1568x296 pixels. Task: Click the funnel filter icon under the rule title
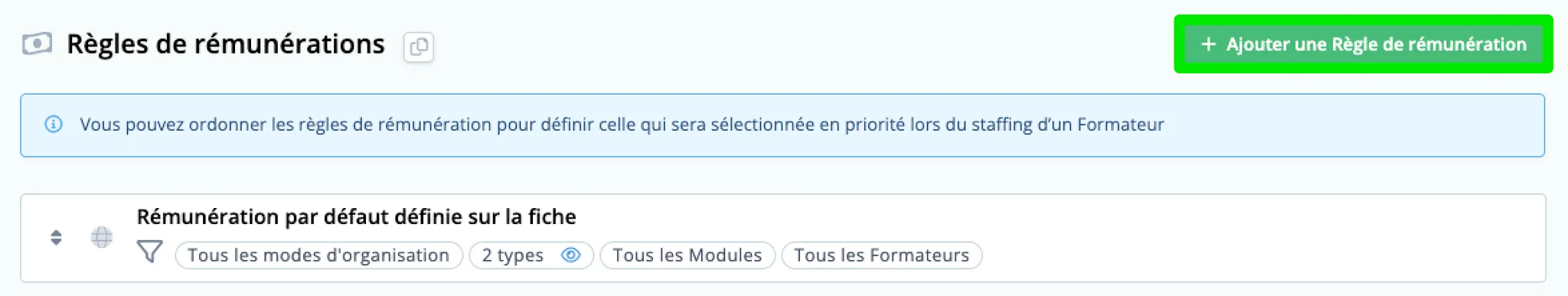(x=150, y=252)
